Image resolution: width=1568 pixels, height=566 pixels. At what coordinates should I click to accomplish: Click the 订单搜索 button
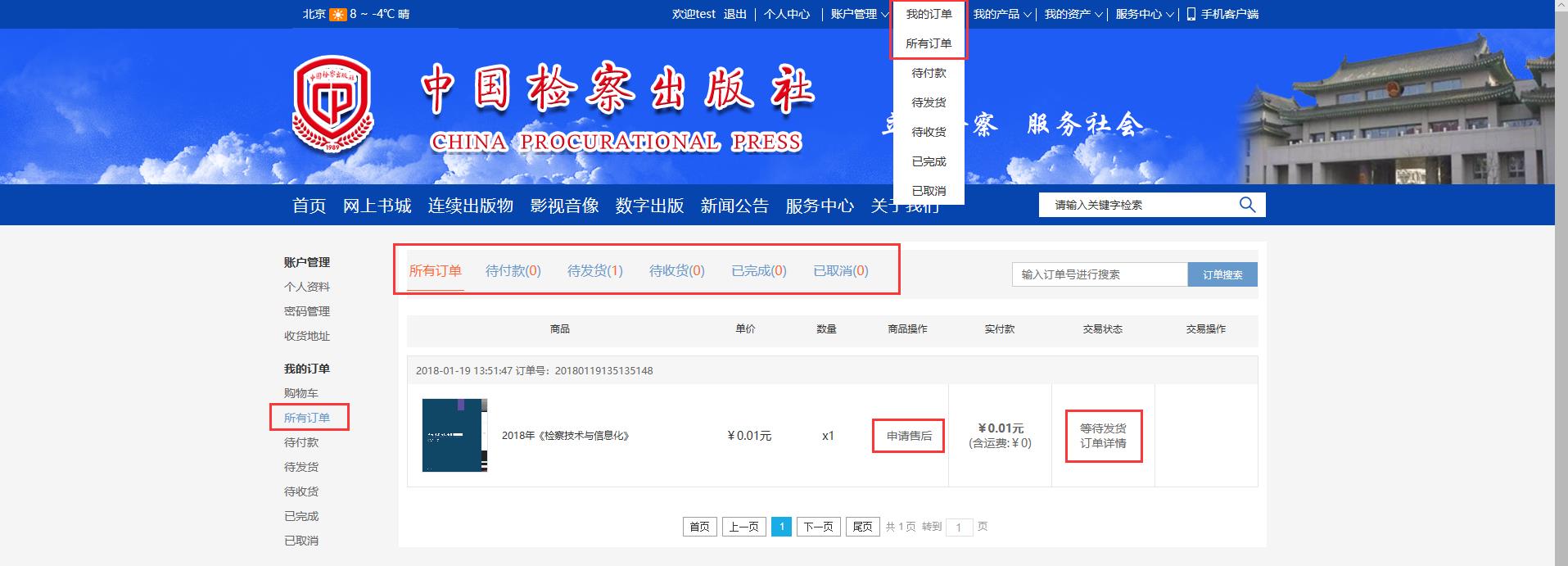pos(1222,274)
